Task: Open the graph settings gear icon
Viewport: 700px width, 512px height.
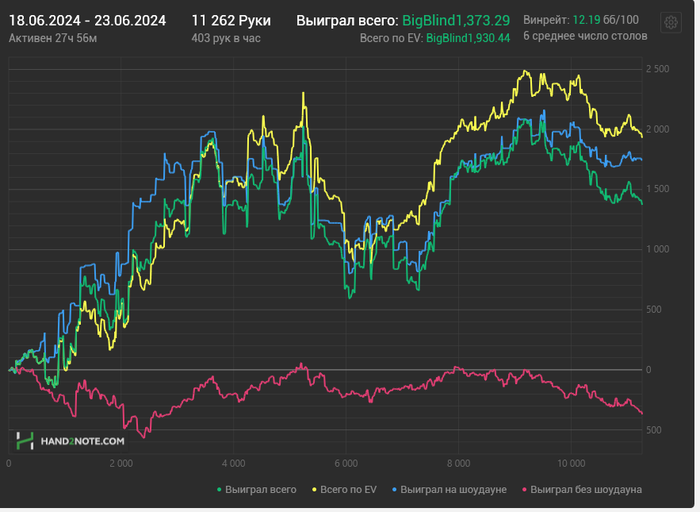Action: tap(671, 22)
